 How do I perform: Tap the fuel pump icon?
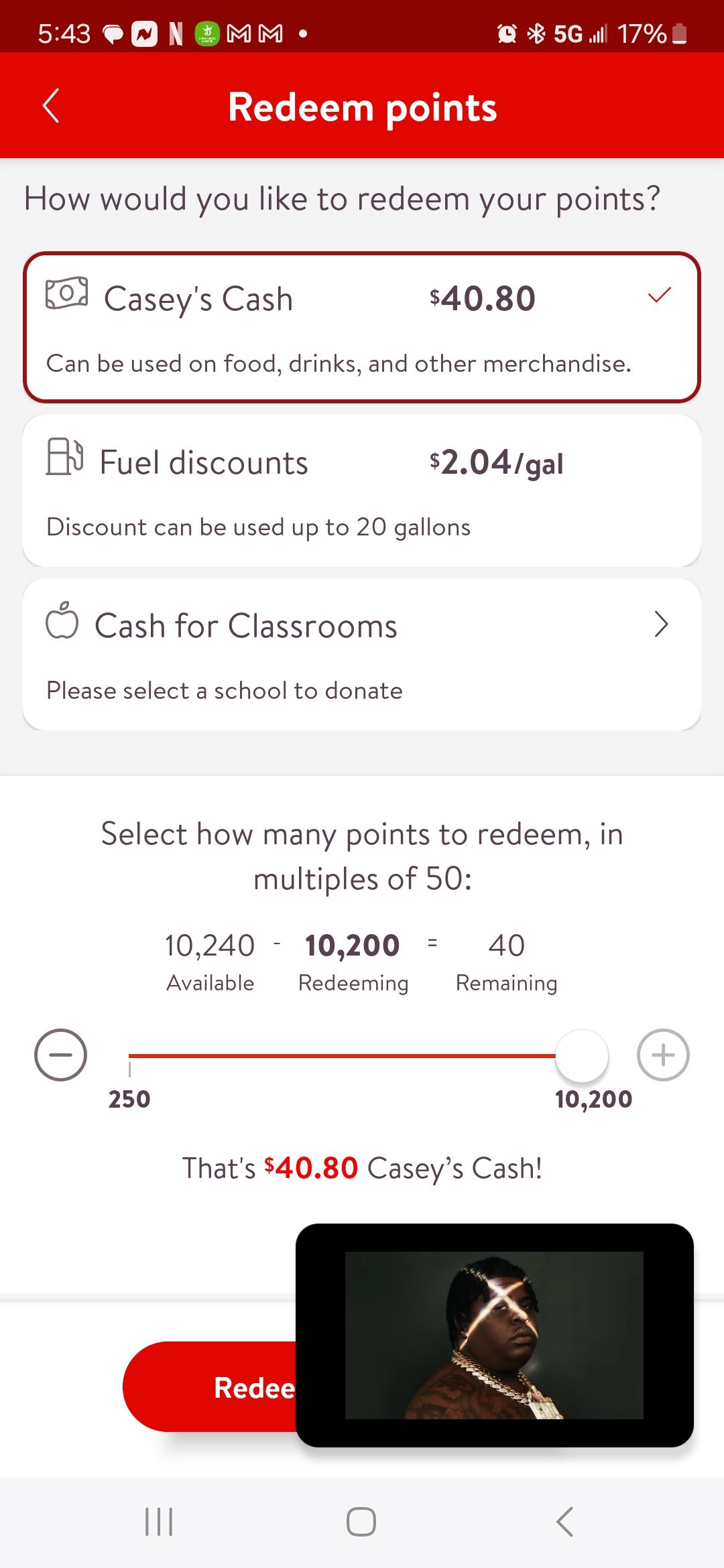click(64, 456)
